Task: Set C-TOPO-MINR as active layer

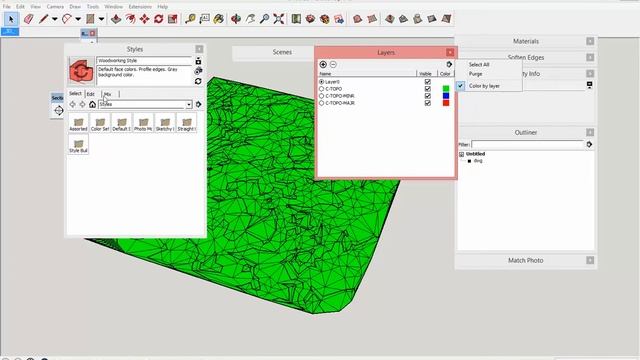Action: tap(321, 96)
